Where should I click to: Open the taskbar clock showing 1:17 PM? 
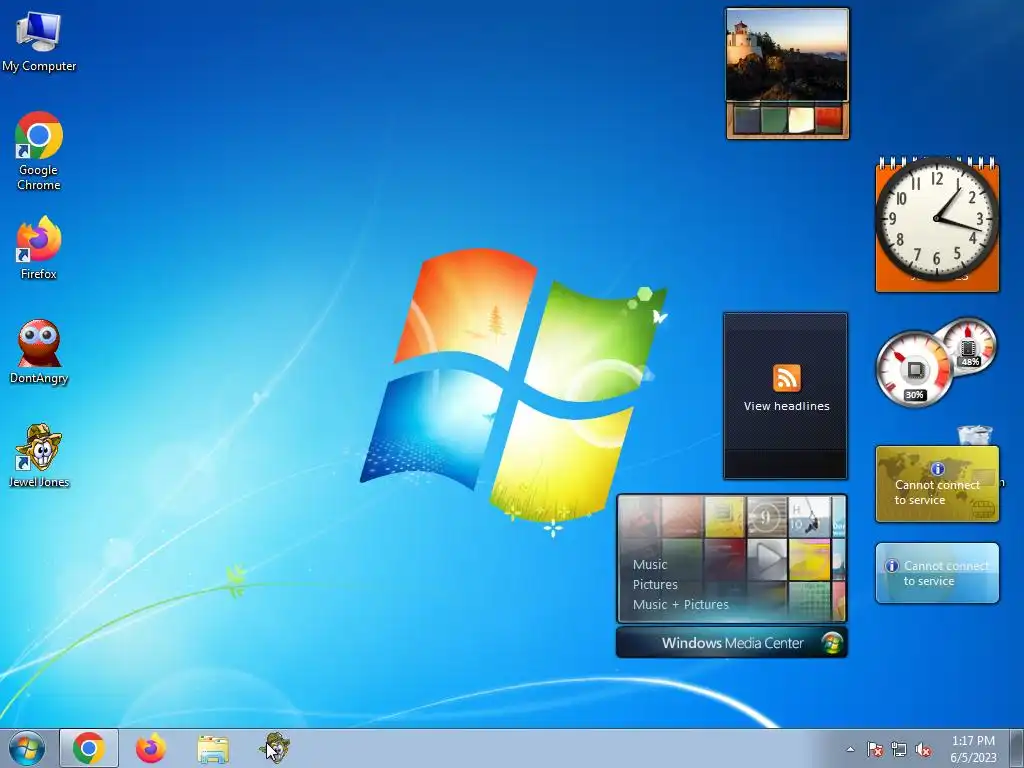[973, 749]
